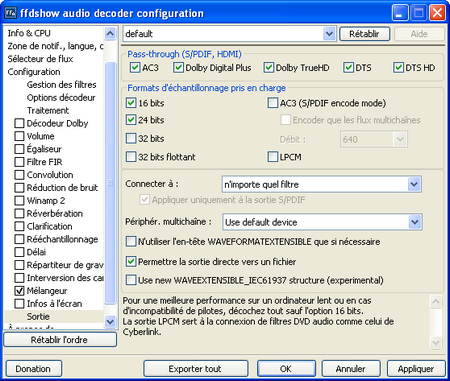The width and height of the screenshot is (450, 381).
Task: Enable the Infos à l'écran checkbox
Action: [19, 304]
